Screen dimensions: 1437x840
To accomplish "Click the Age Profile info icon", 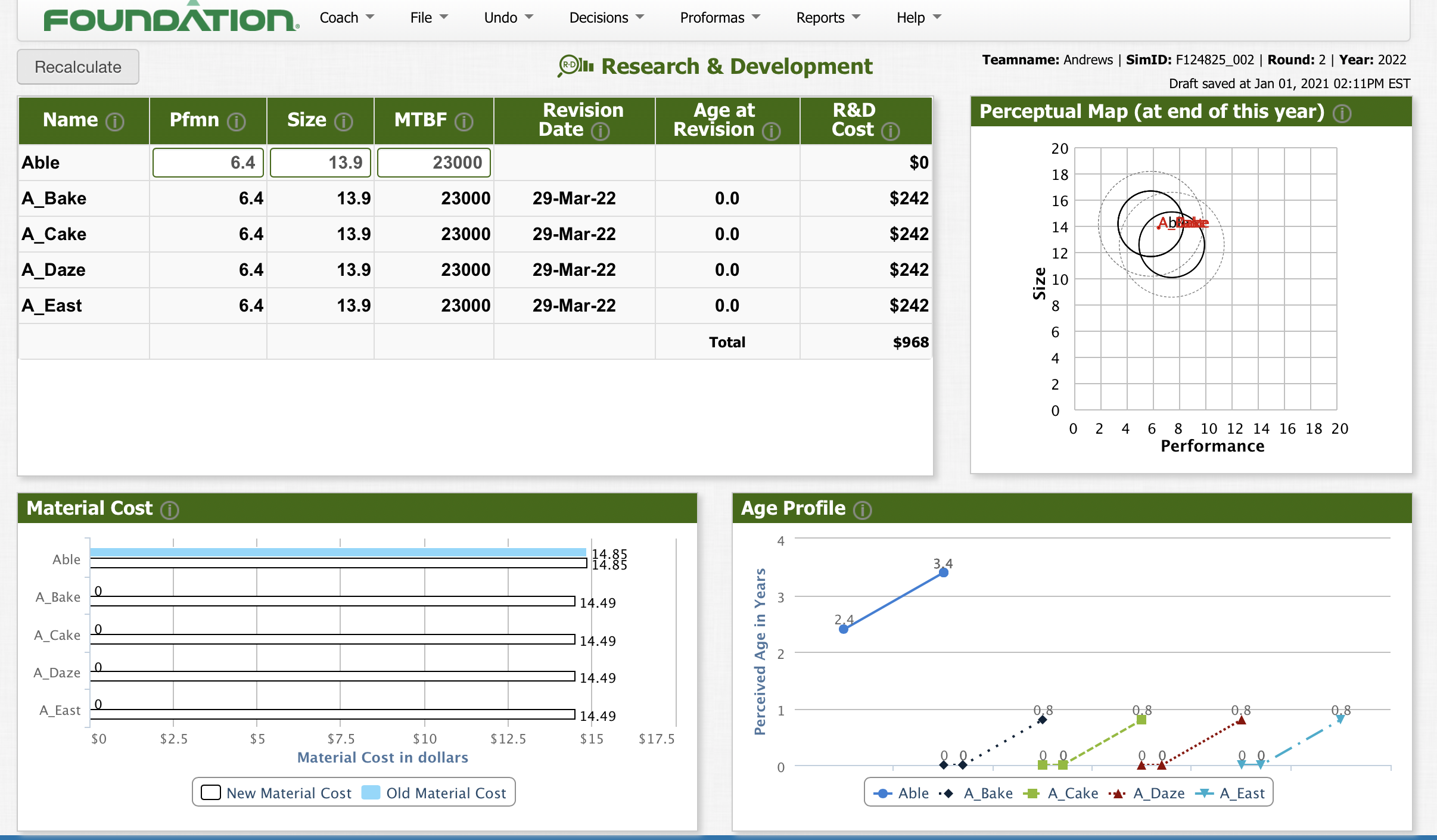I will point(863,510).
